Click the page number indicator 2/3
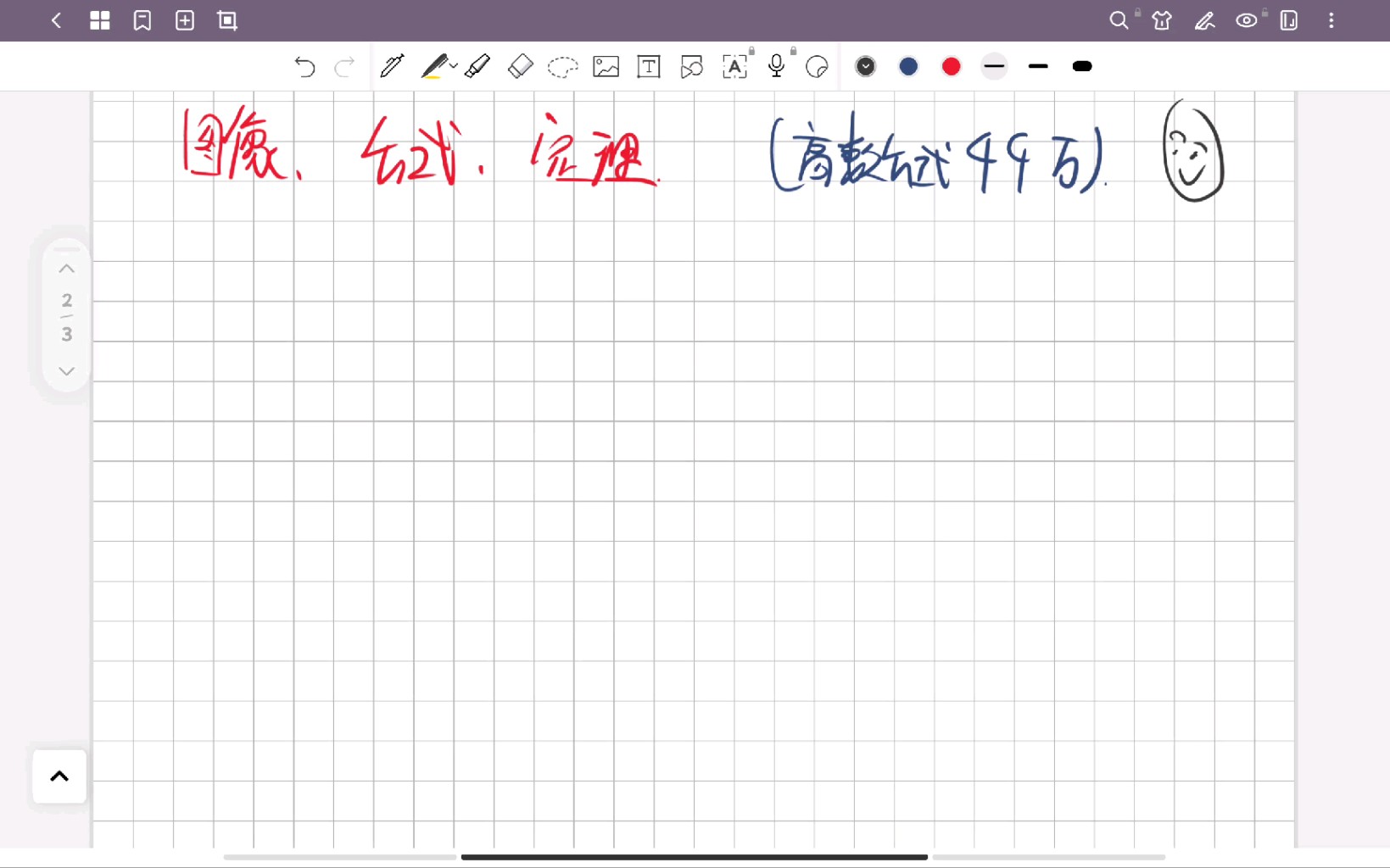This screenshot has height=868, width=1390. [x=67, y=317]
